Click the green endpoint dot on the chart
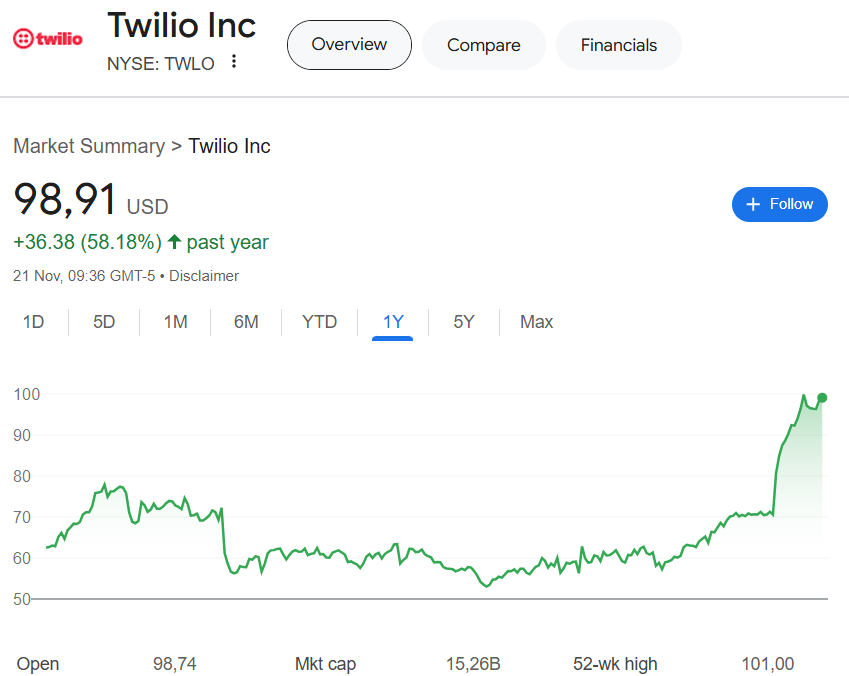Screen dimensions: 849x676 click(x=822, y=398)
